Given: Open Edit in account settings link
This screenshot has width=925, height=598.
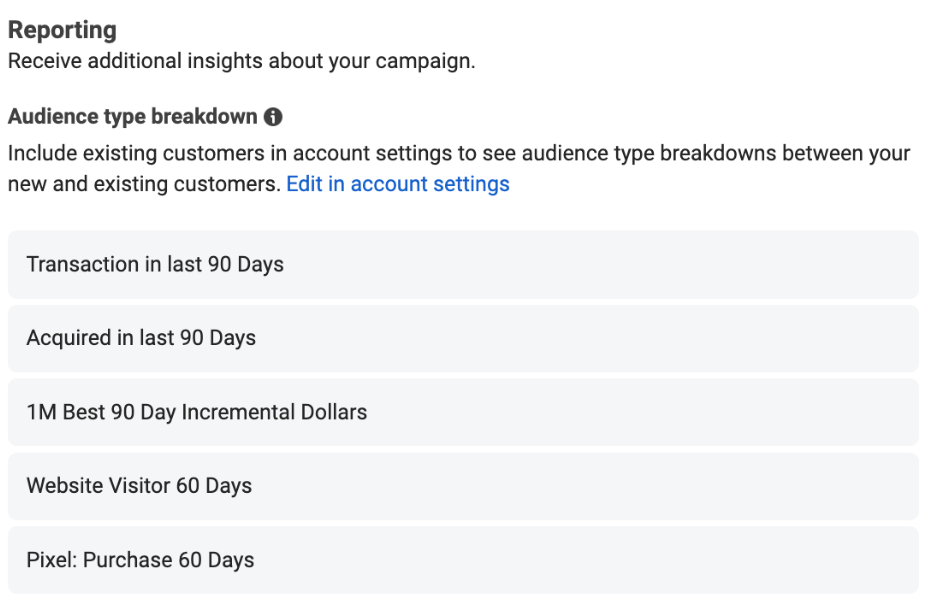Looking at the screenshot, I should click(x=398, y=184).
